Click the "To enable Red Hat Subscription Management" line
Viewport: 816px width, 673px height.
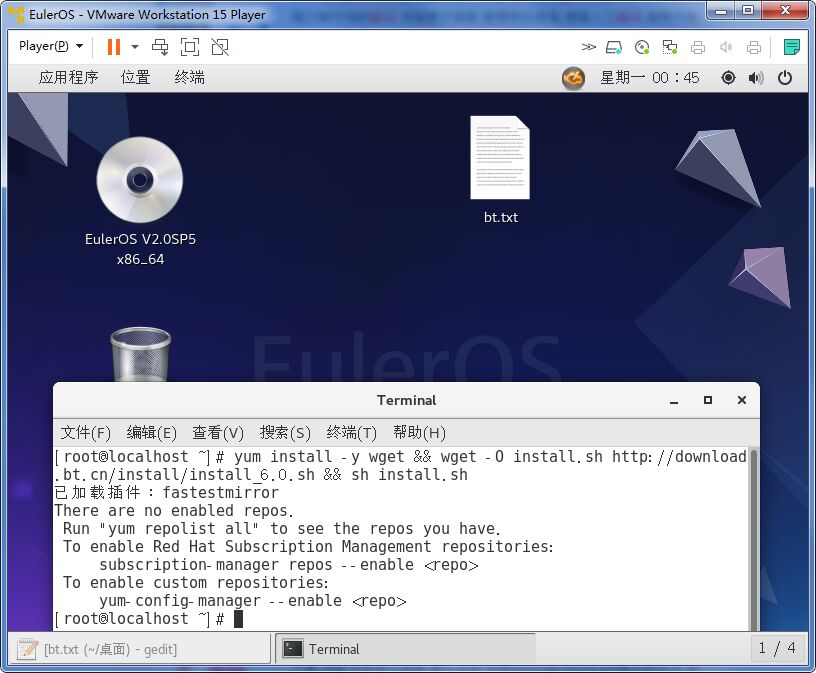coord(308,547)
